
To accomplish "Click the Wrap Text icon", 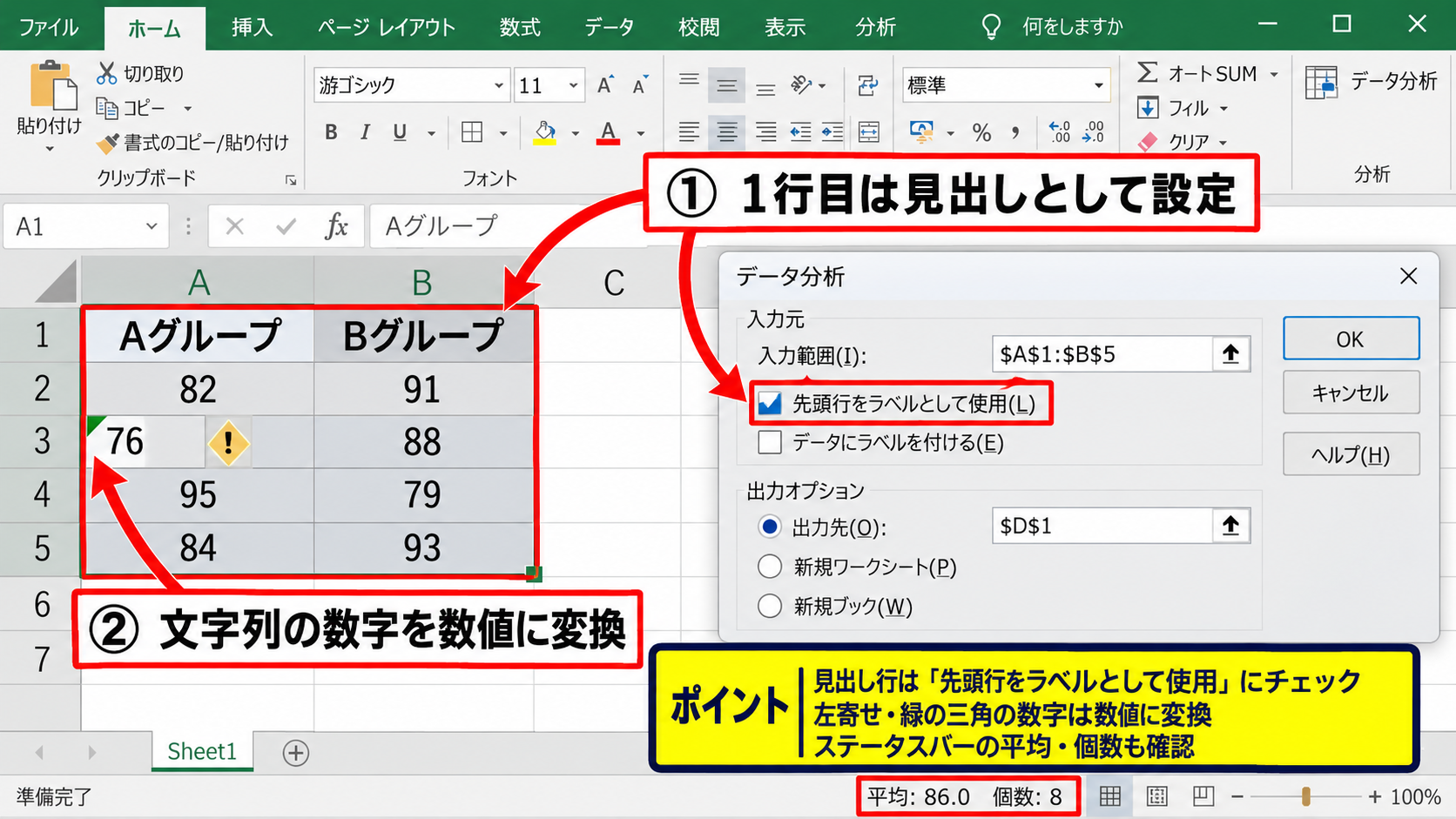I will 867,84.
